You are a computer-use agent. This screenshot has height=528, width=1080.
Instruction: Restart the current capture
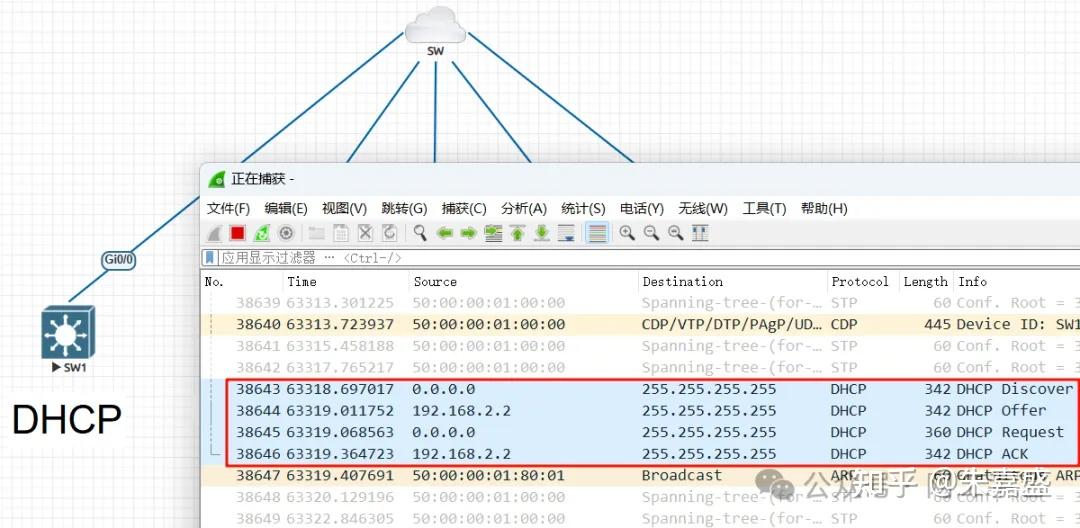click(262, 233)
